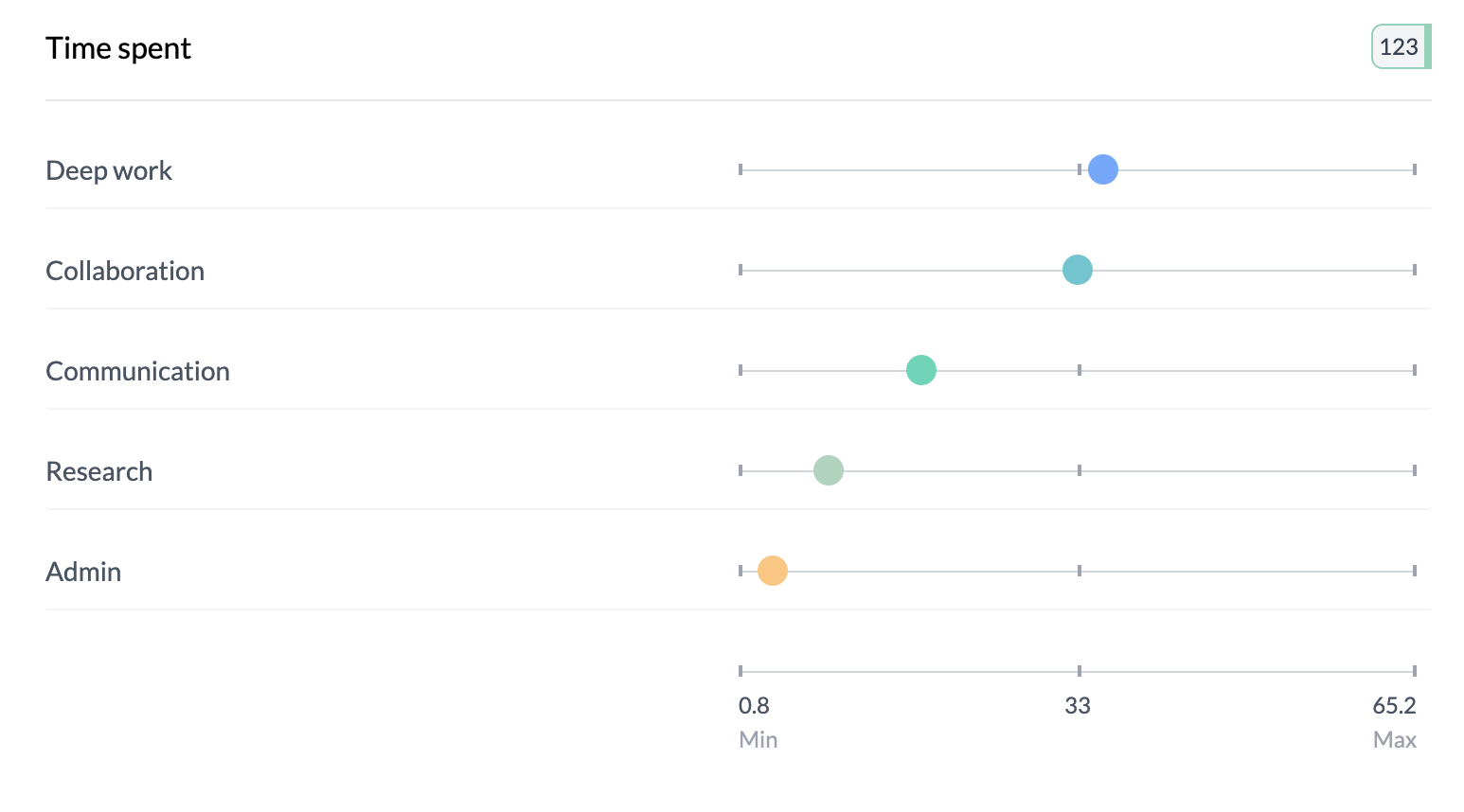Click the right end tick of Admin row
This screenshot has width=1464, height=812.
[x=1415, y=571]
